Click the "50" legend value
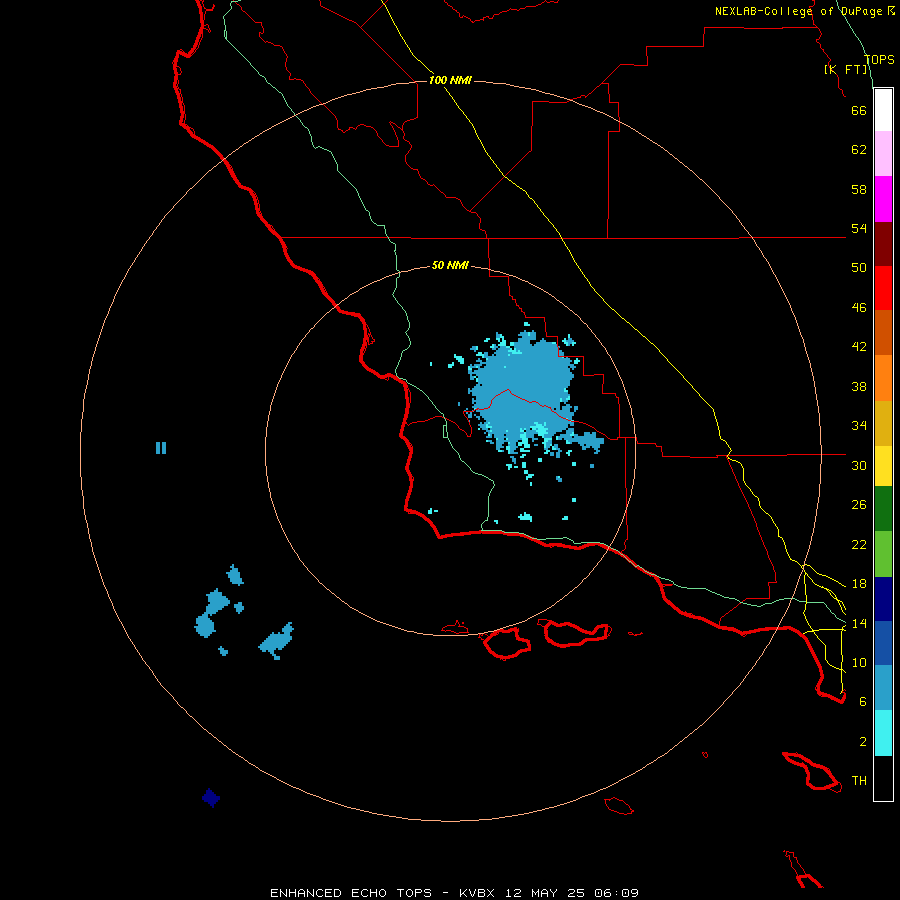Image resolution: width=900 pixels, height=900 pixels. tap(859, 268)
